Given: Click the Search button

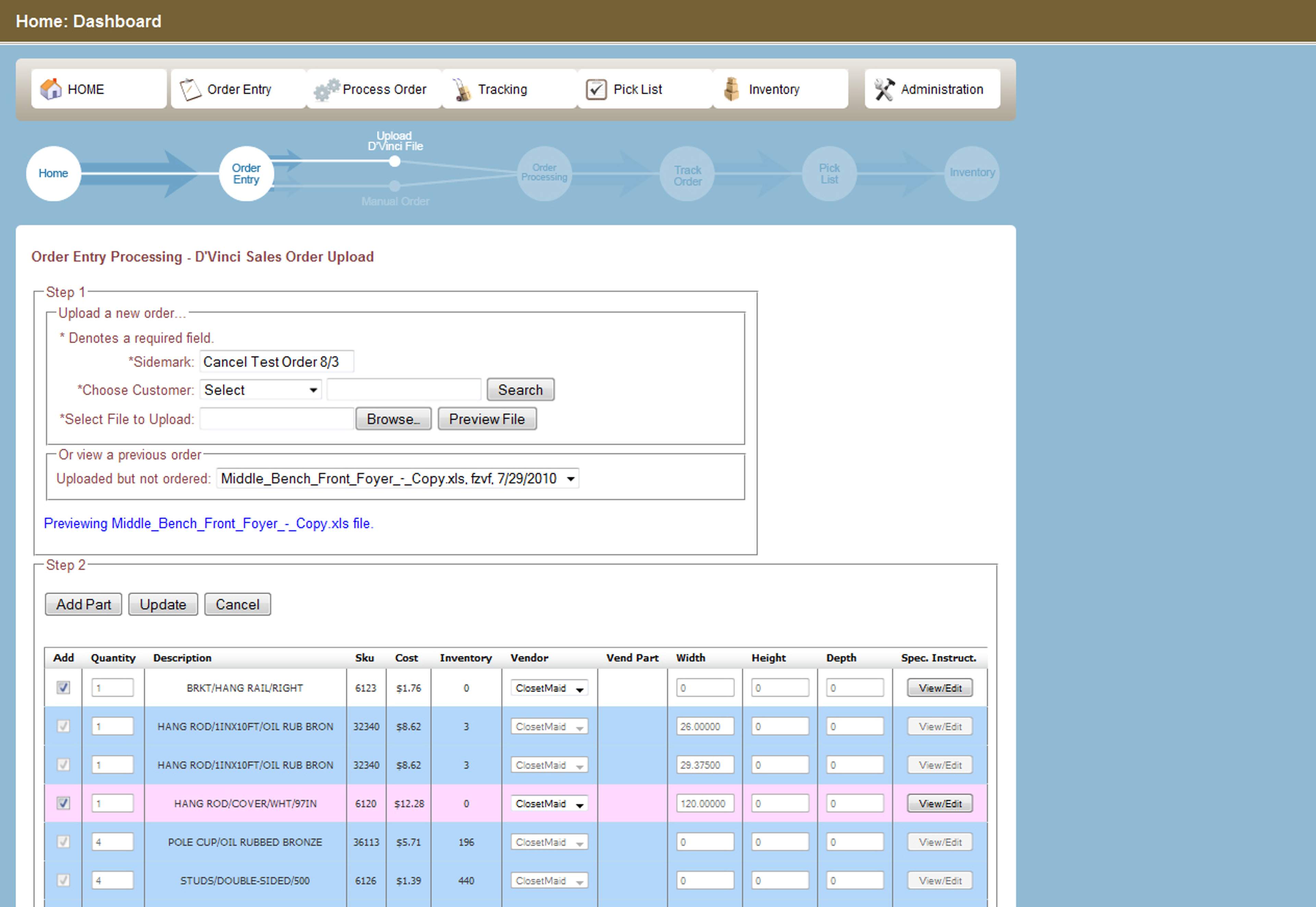Looking at the screenshot, I should pyautogui.click(x=520, y=390).
